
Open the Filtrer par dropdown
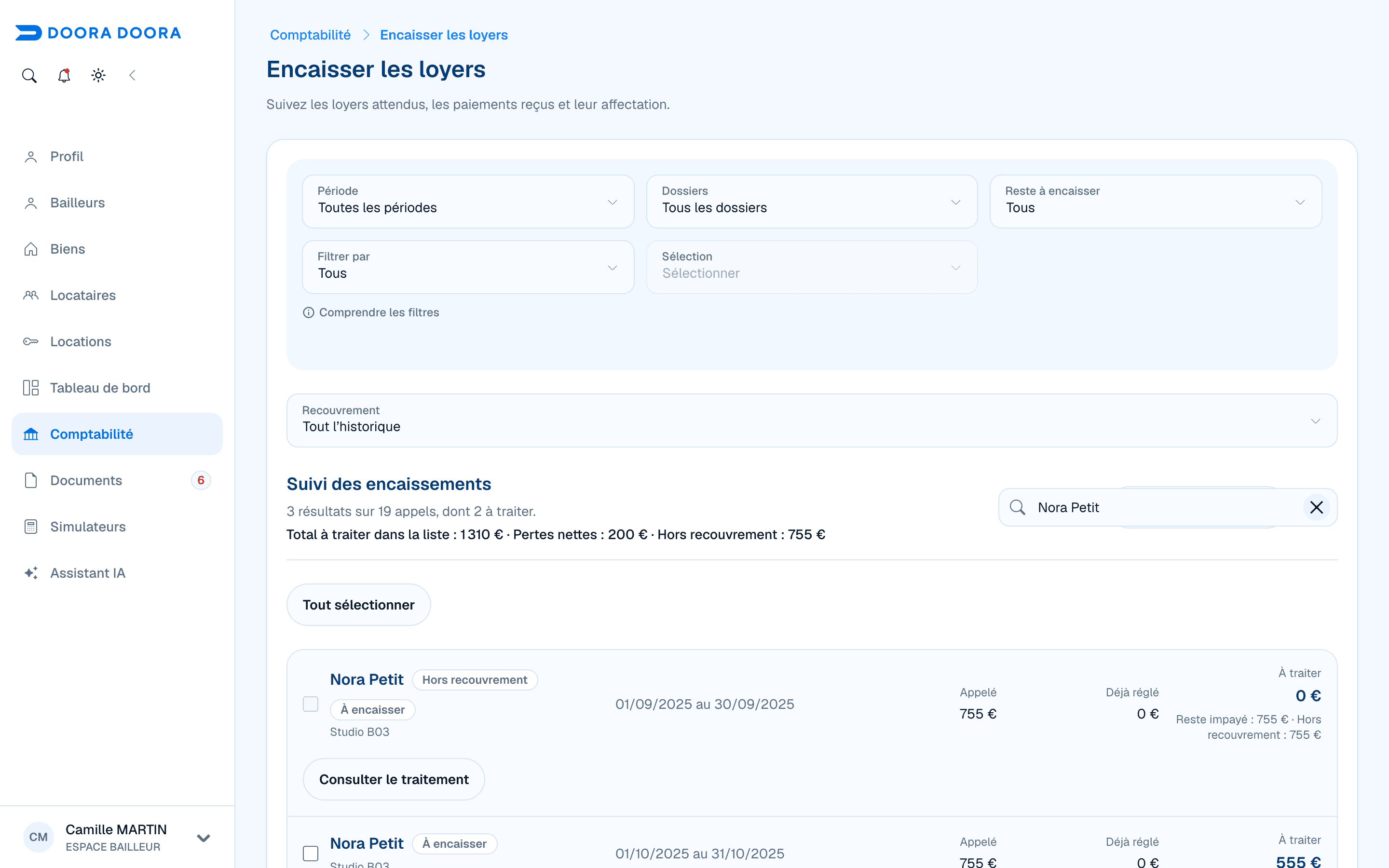pos(468,267)
